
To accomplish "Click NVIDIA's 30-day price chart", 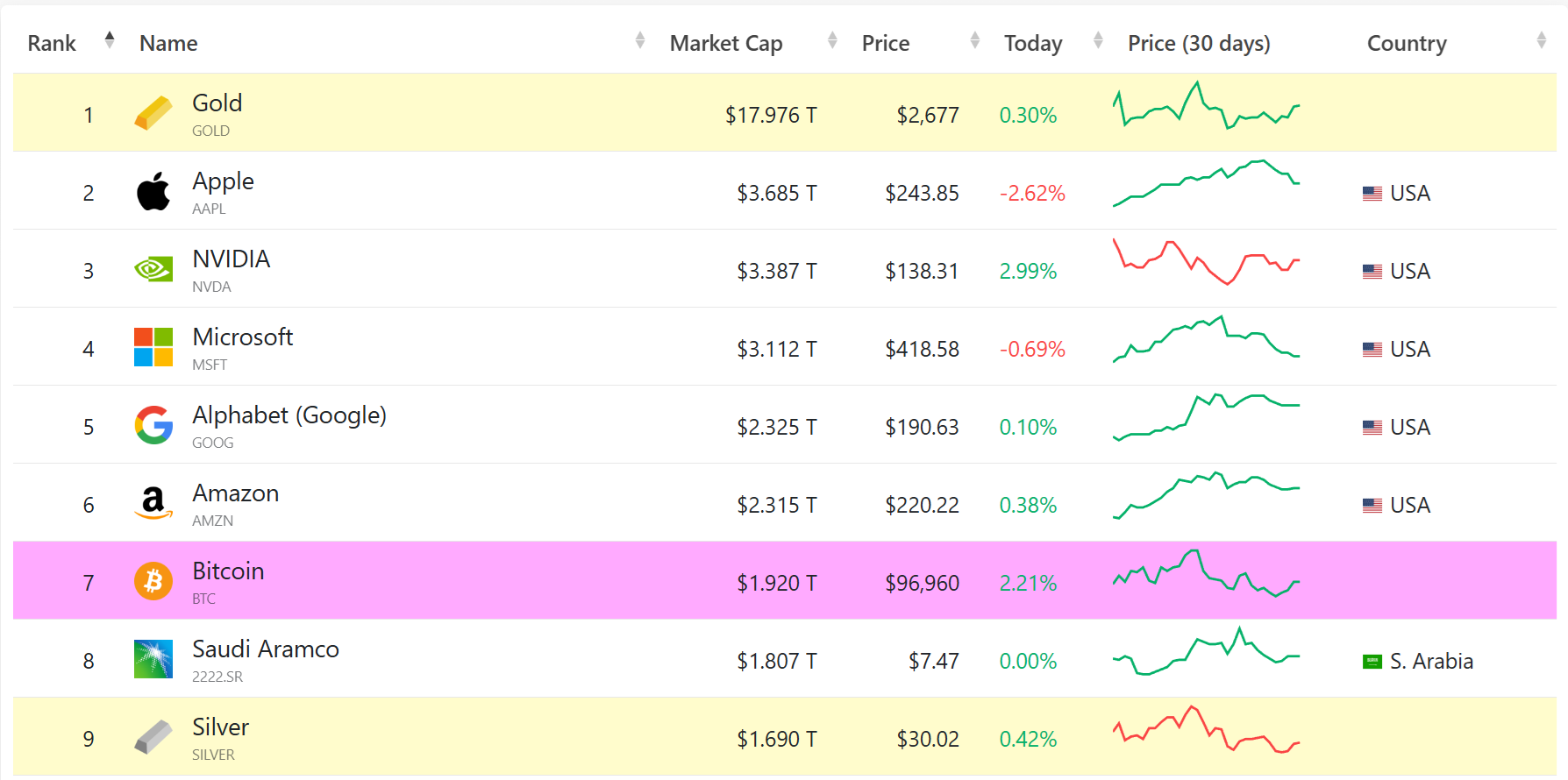I will 1206,261.
